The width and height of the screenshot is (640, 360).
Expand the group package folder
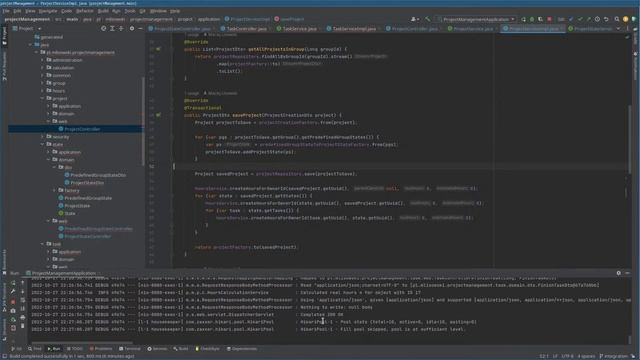(x=42, y=83)
